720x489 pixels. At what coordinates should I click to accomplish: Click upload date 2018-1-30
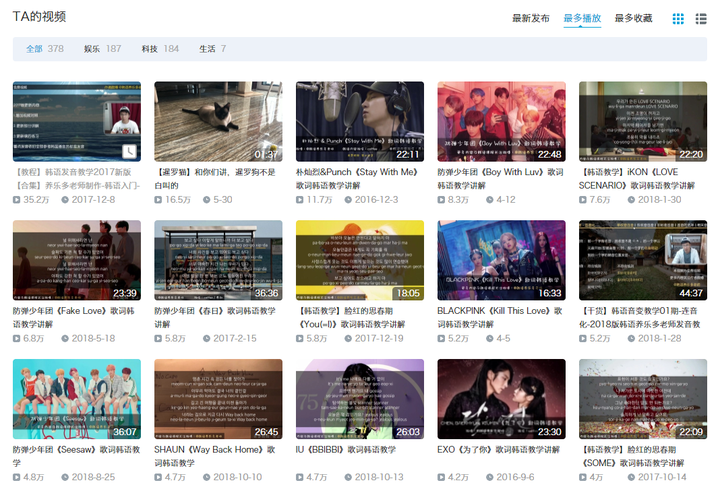tap(655, 200)
